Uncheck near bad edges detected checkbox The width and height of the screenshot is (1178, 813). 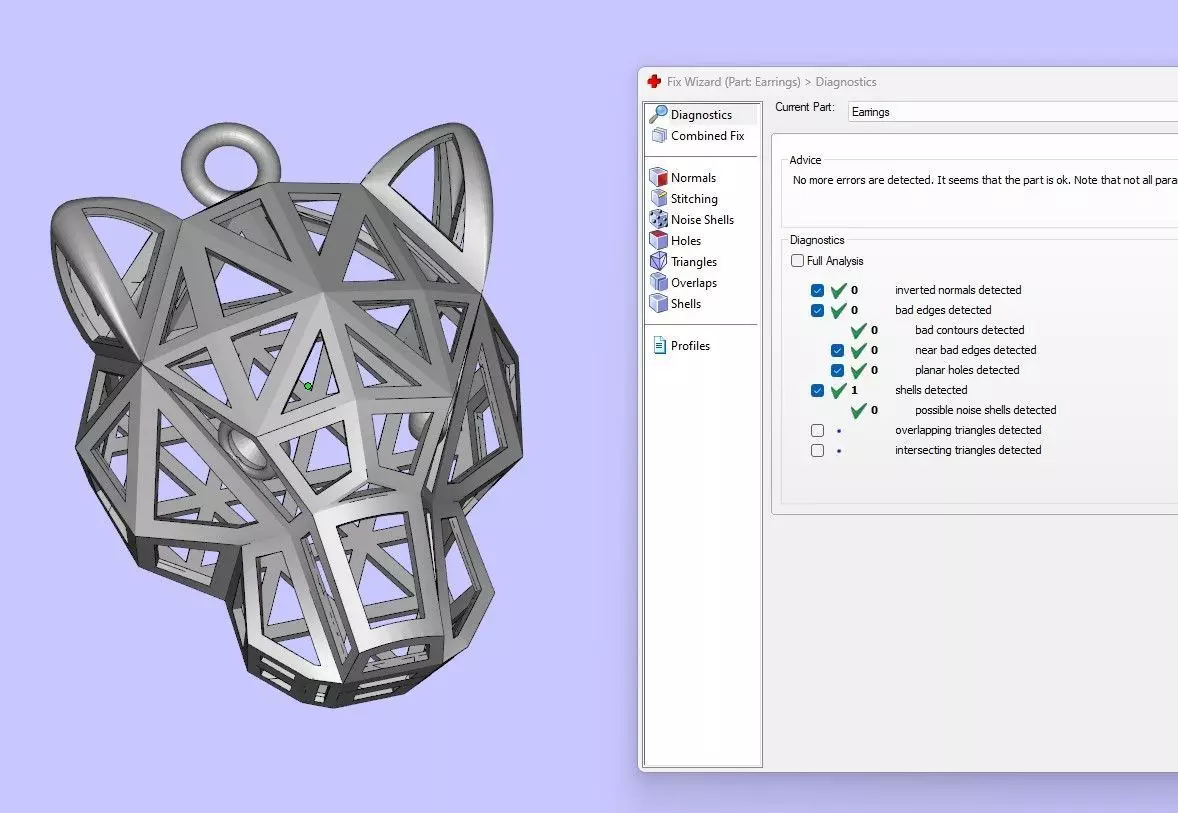[838, 350]
